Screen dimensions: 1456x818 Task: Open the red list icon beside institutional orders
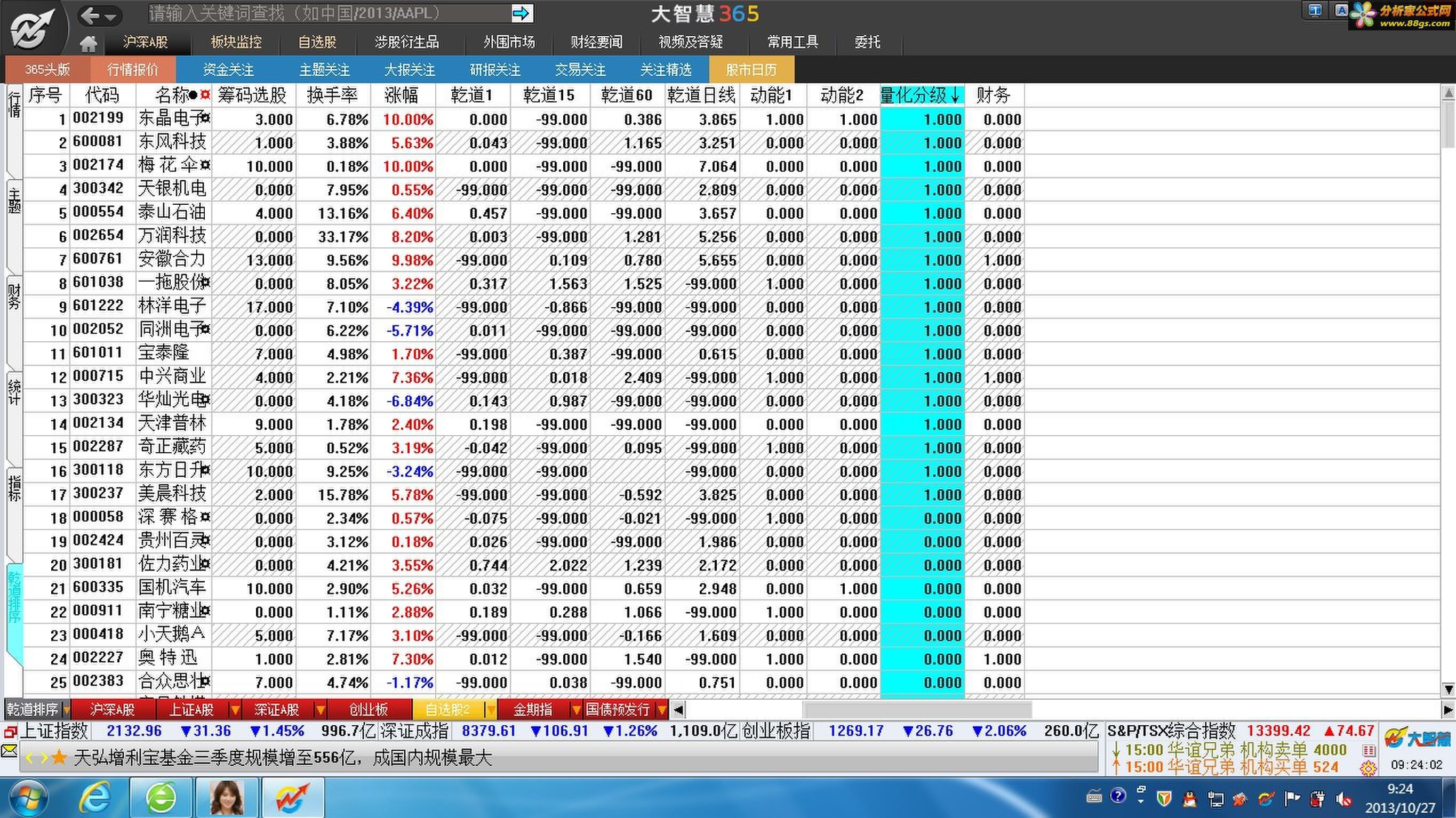tap(1369, 750)
